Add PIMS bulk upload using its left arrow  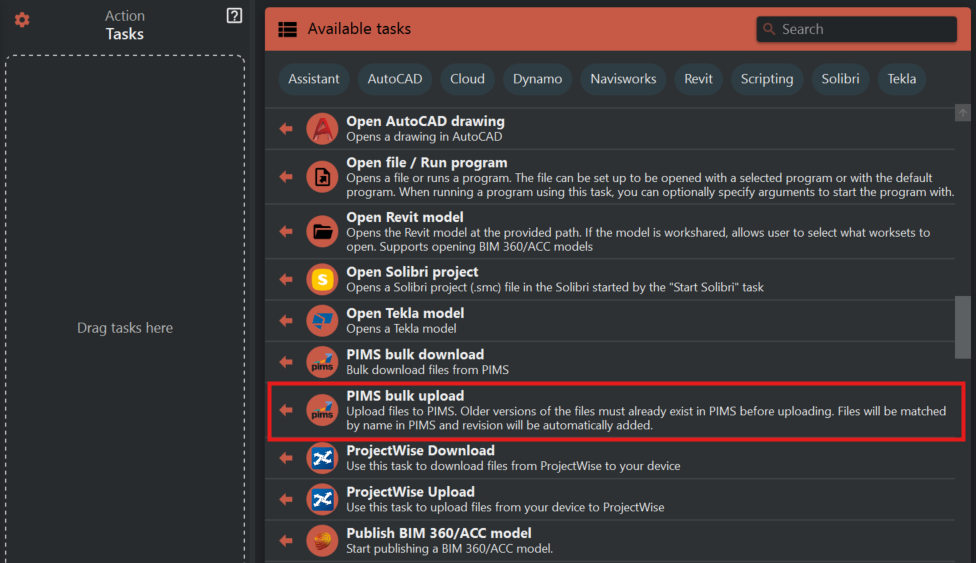(x=286, y=410)
